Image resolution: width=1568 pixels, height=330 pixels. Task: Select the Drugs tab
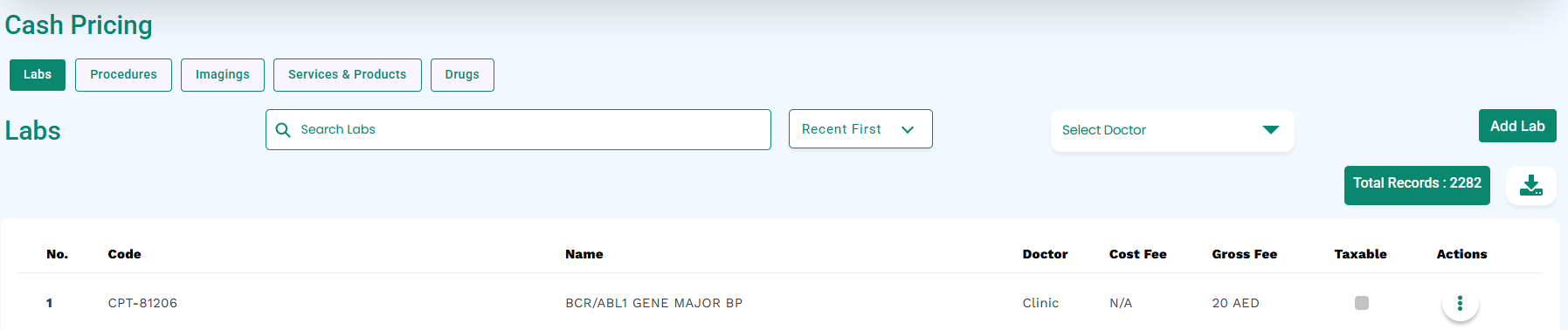click(462, 75)
